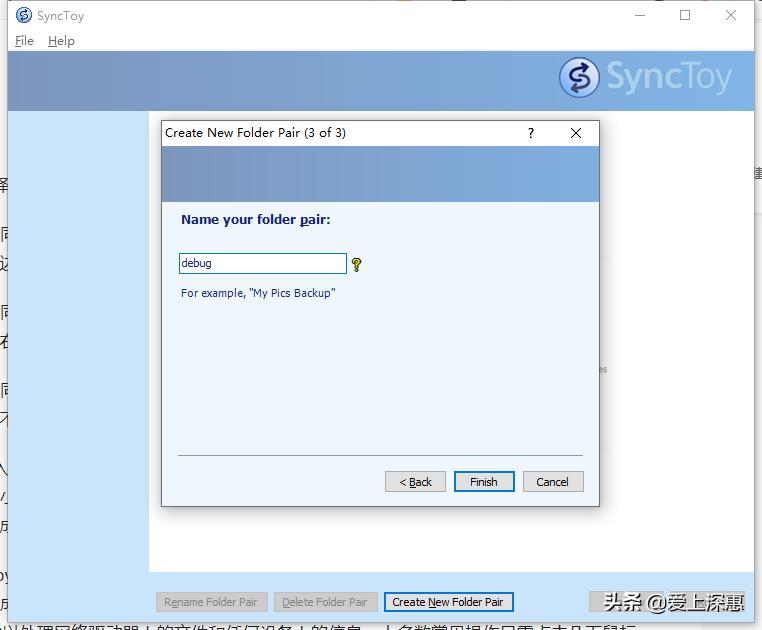Image resolution: width=762 pixels, height=630 pixels.
Task: Close the Create New Folder Pair dialog
Action: click(x=576, y=133)
